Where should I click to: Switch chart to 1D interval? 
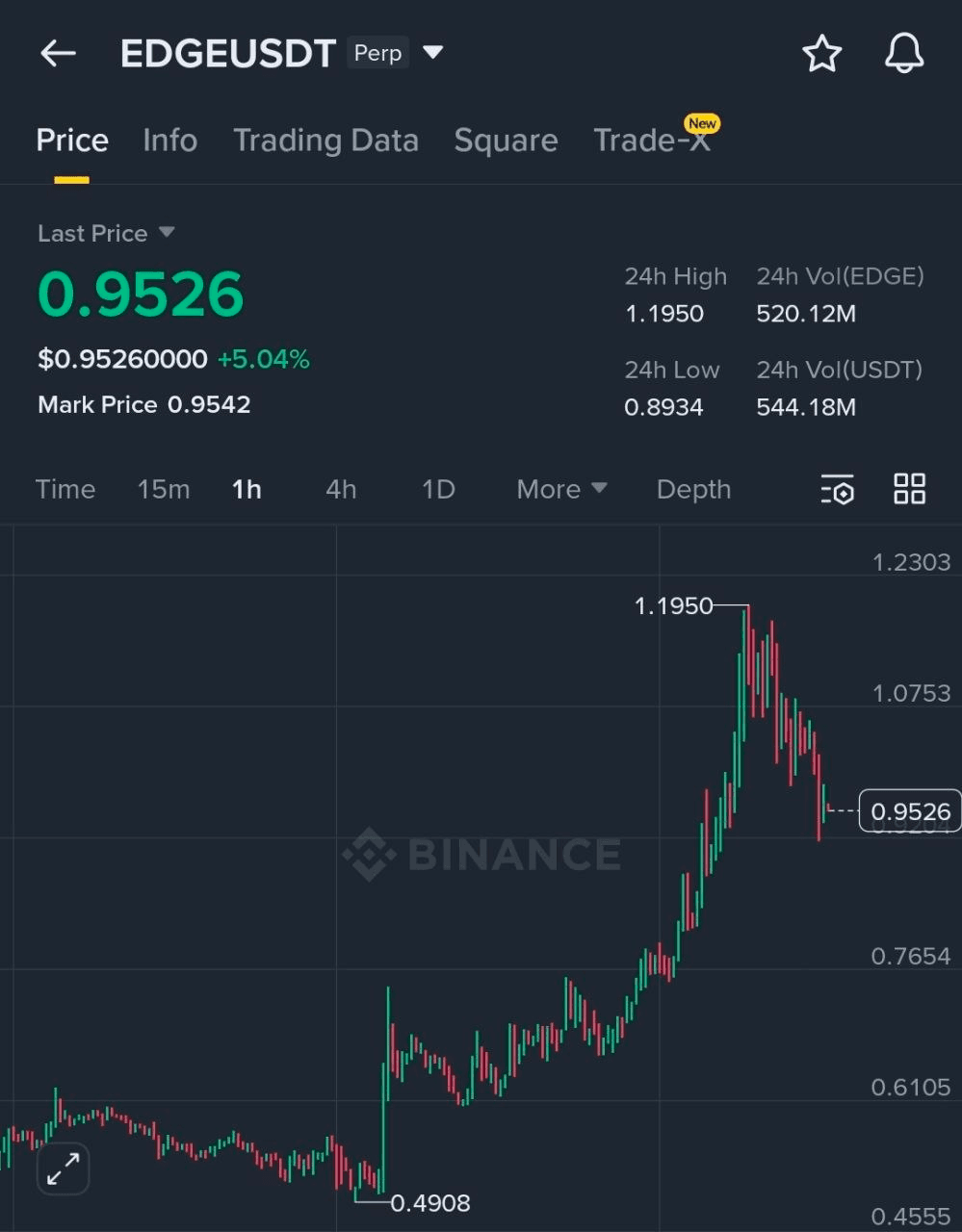click(438, 489)
